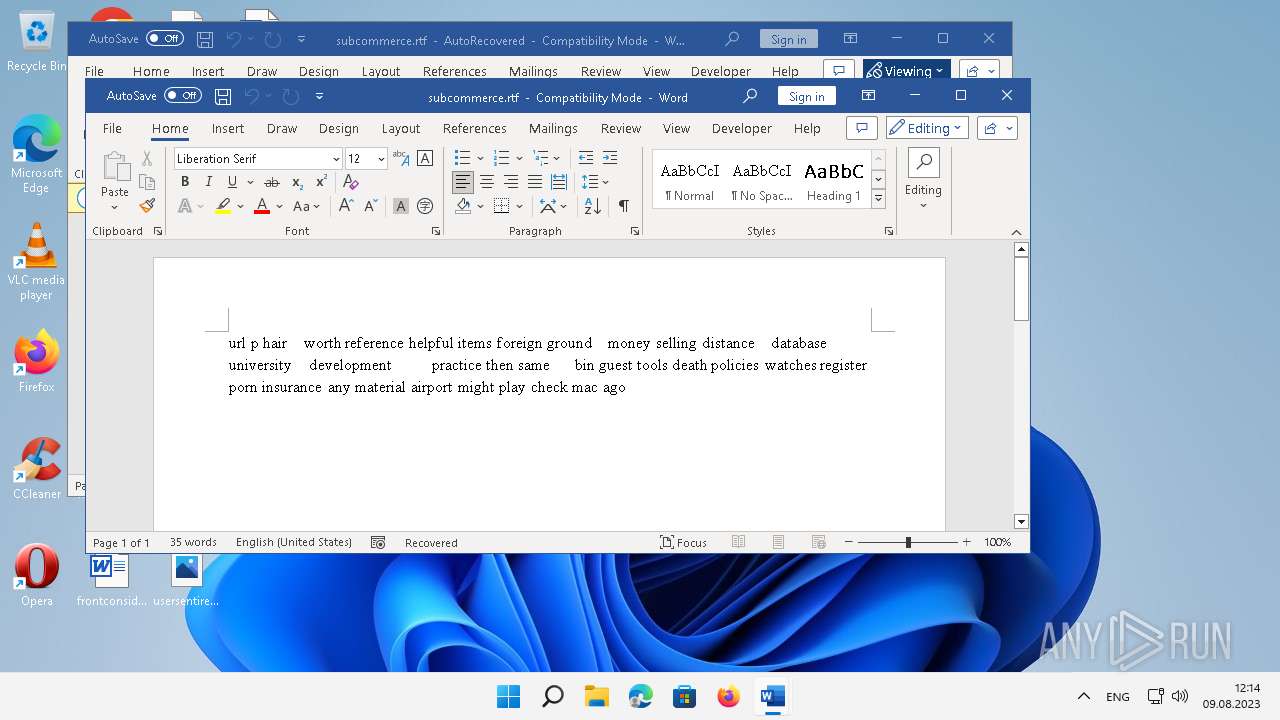The image size is (1280, 720).
Task: Click the zoom slider handle
Action: click(x=908, y=542)
